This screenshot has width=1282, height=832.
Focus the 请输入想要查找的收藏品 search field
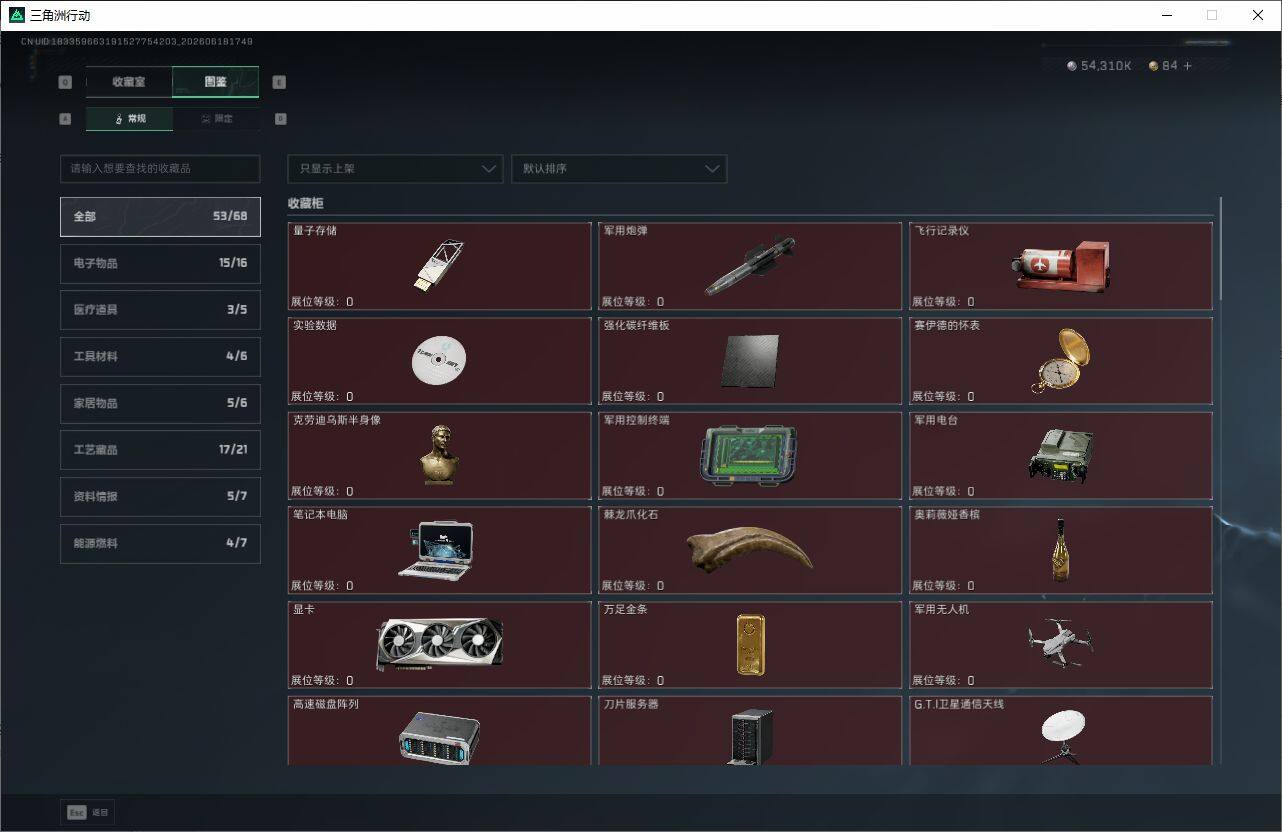[160, 168]
